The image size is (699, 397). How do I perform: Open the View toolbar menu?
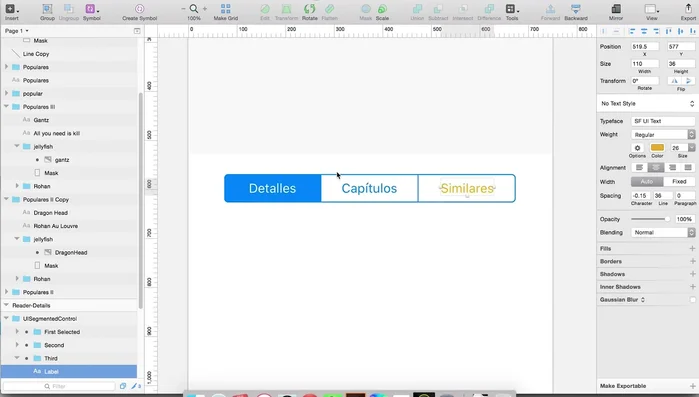pyautogui.click(x=651, y=9)
